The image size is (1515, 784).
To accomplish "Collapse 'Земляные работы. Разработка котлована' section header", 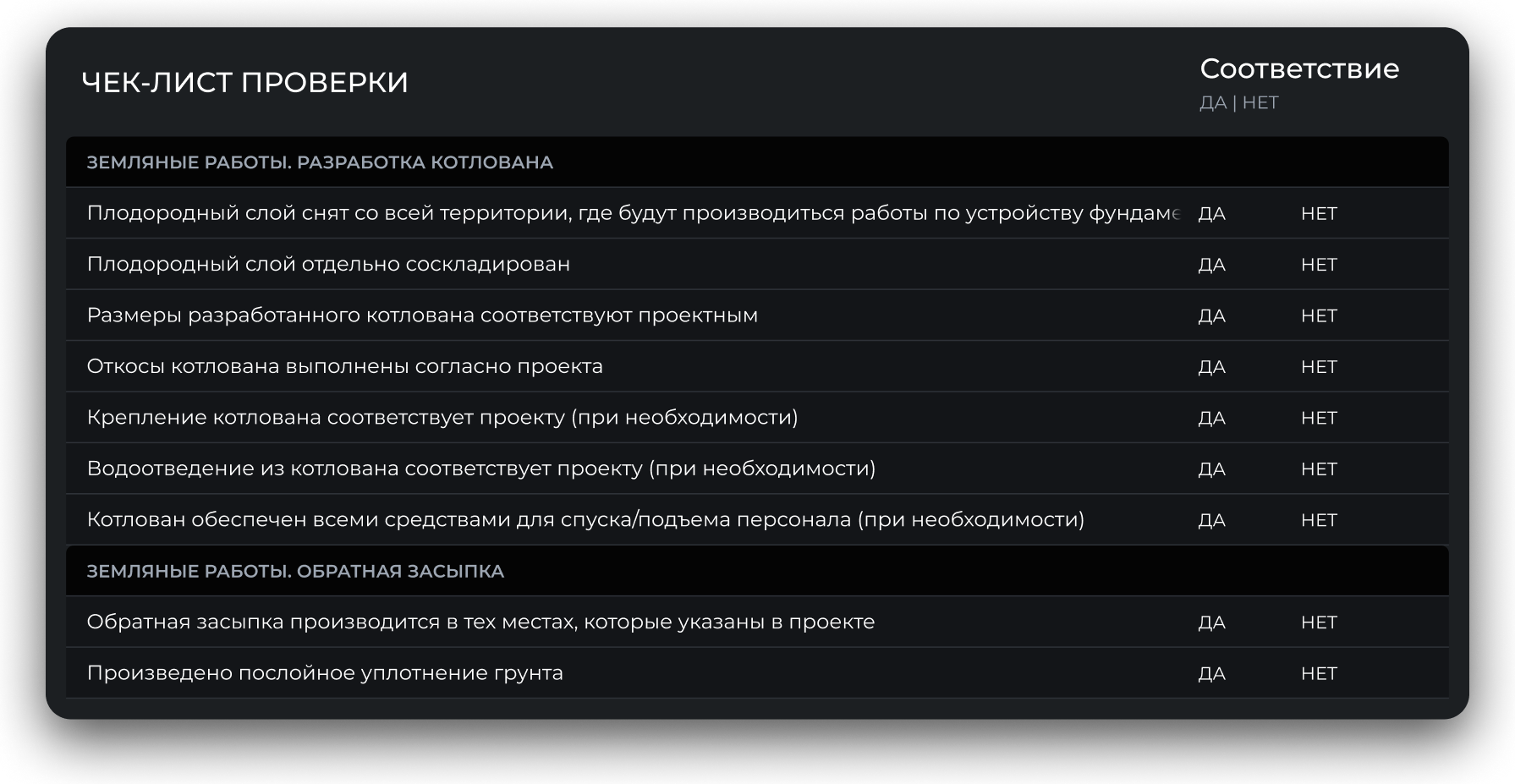I will point(320,162).
